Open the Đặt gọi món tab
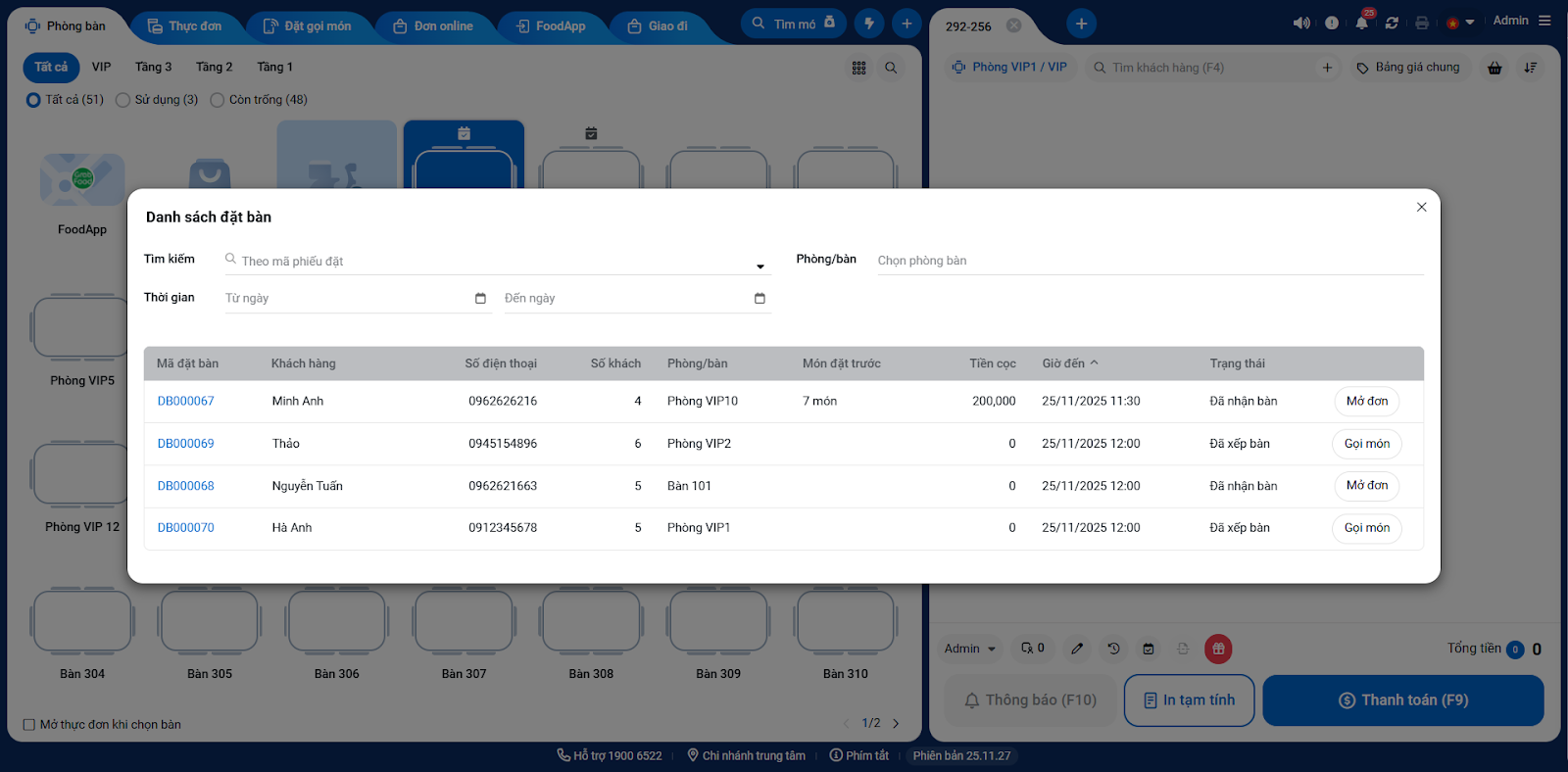1568x772 pixels. pos(307,26)
